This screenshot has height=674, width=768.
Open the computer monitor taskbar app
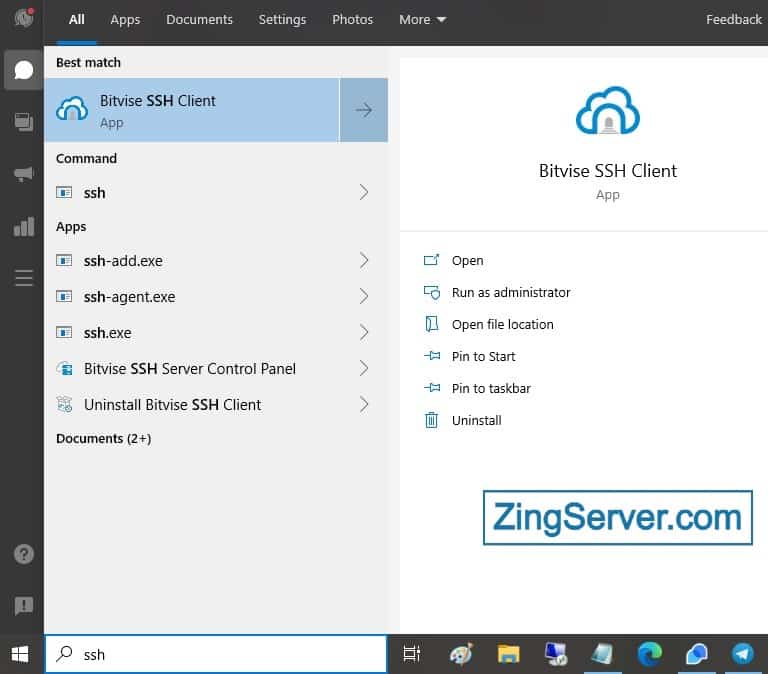click(556, 654)
